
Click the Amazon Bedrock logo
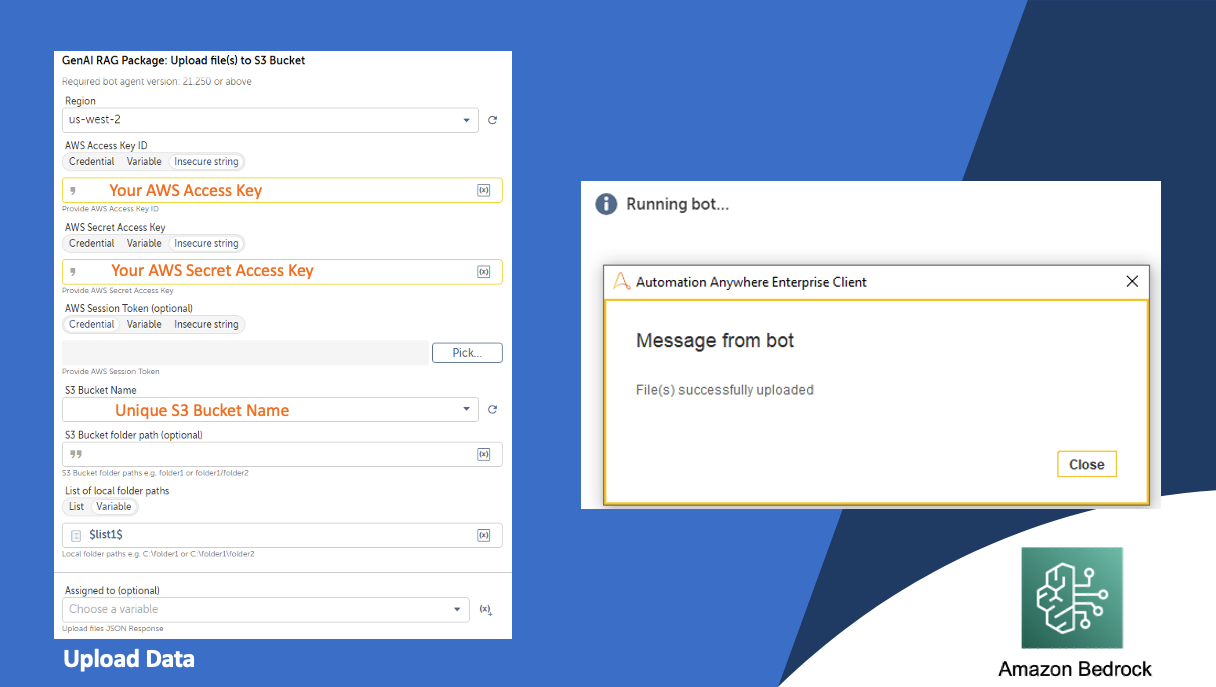[x=1072, y=598]
